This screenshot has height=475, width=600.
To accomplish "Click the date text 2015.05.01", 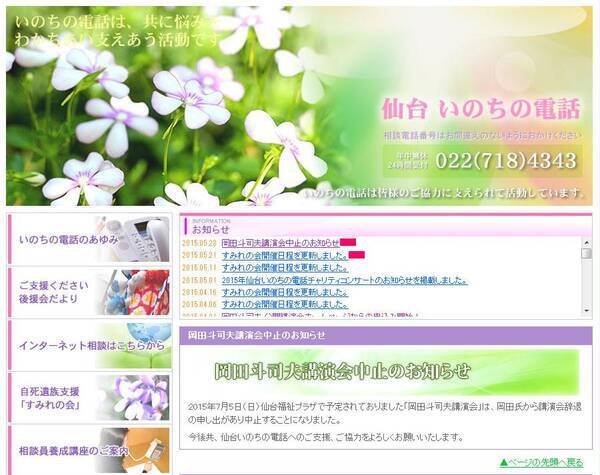I will (x=199, y=280).
